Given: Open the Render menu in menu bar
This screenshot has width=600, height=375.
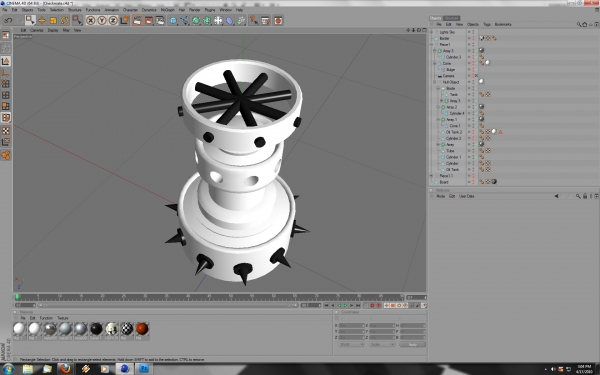Looking at the screenshot, I should pos(194,10).
